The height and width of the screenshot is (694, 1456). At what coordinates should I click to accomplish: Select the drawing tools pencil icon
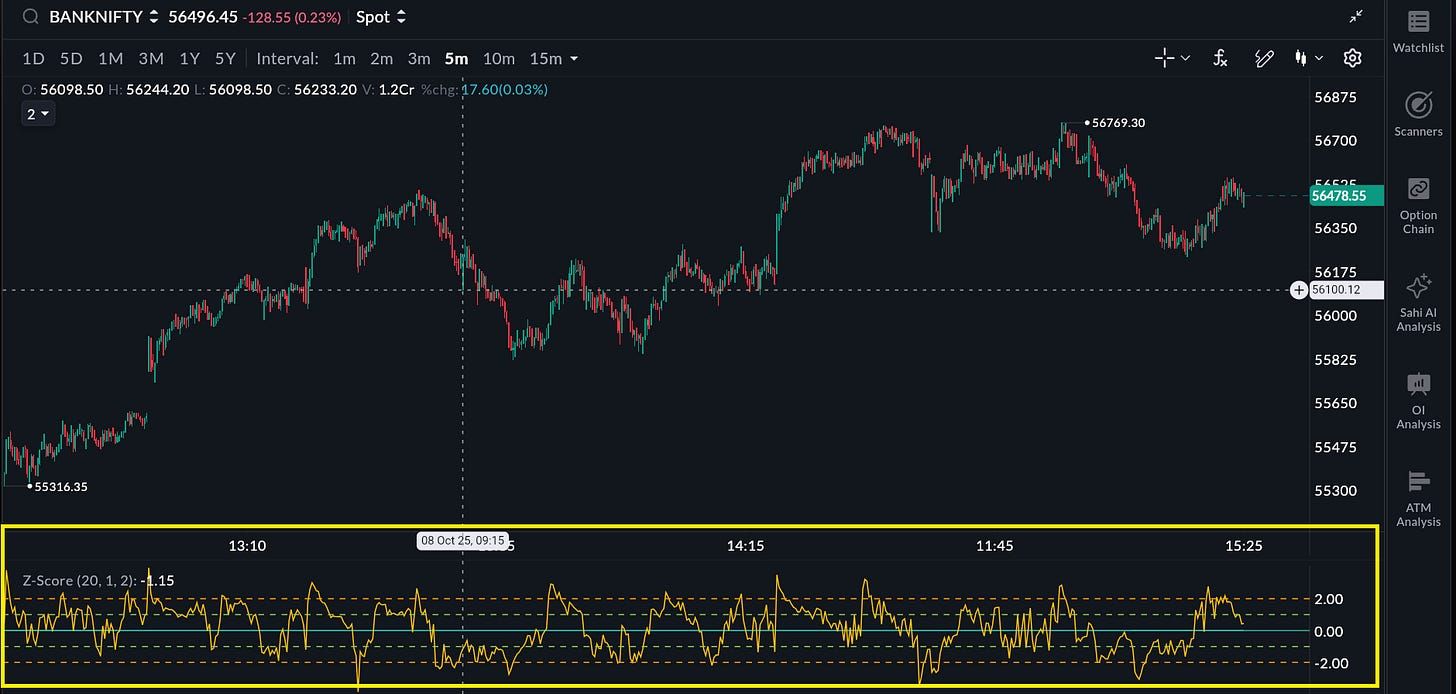1264,58
